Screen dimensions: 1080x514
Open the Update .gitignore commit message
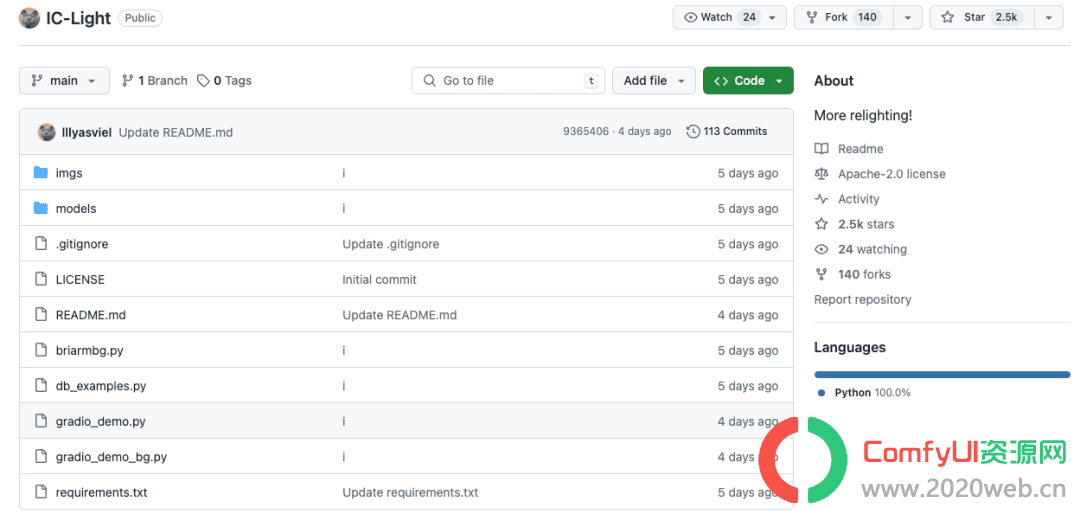coord(391,244)
